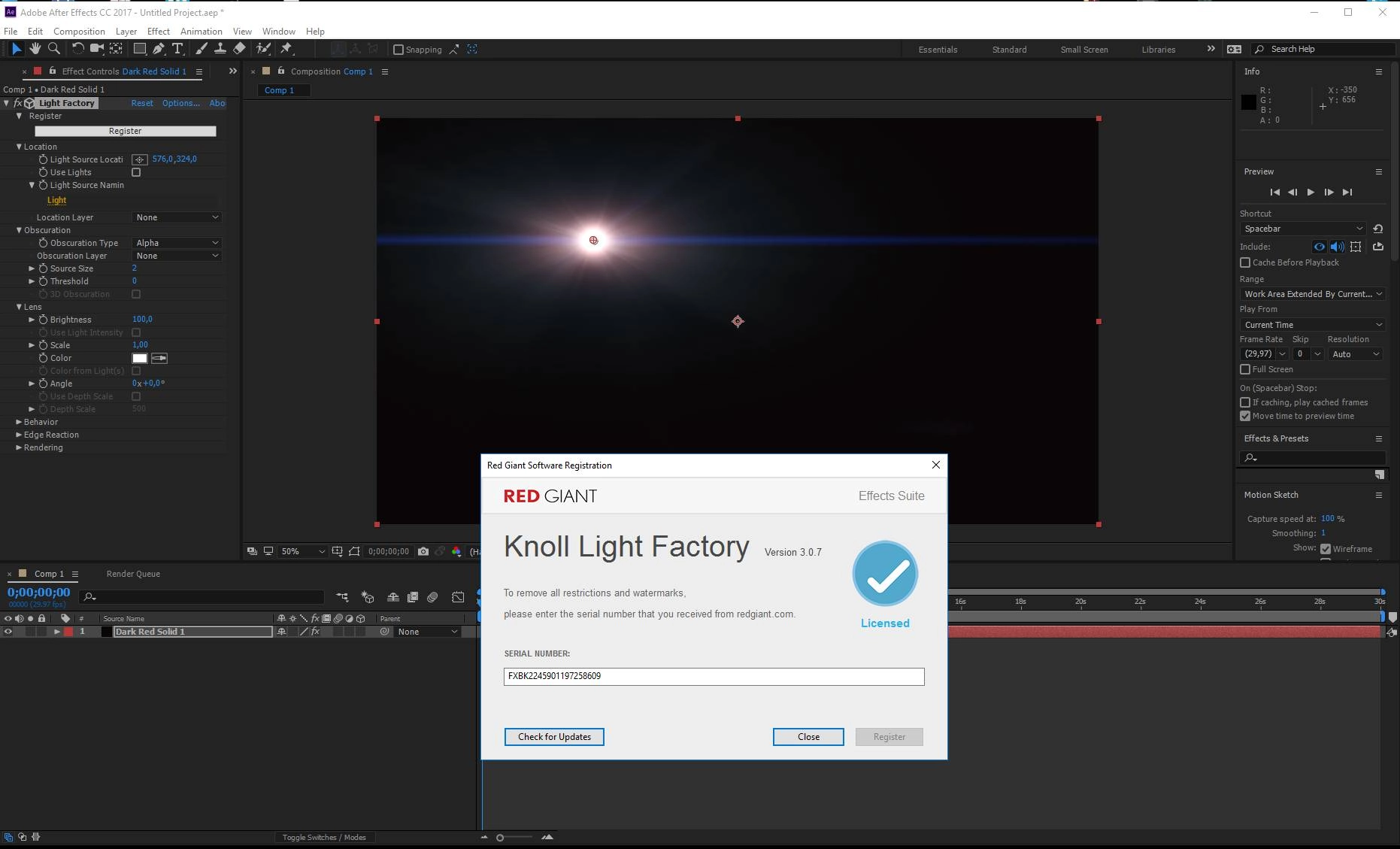Click the Motion Blur enable icon in timeline
Image resolution: width=1400 pixels, height=849 pixels.
pos(432,597)
